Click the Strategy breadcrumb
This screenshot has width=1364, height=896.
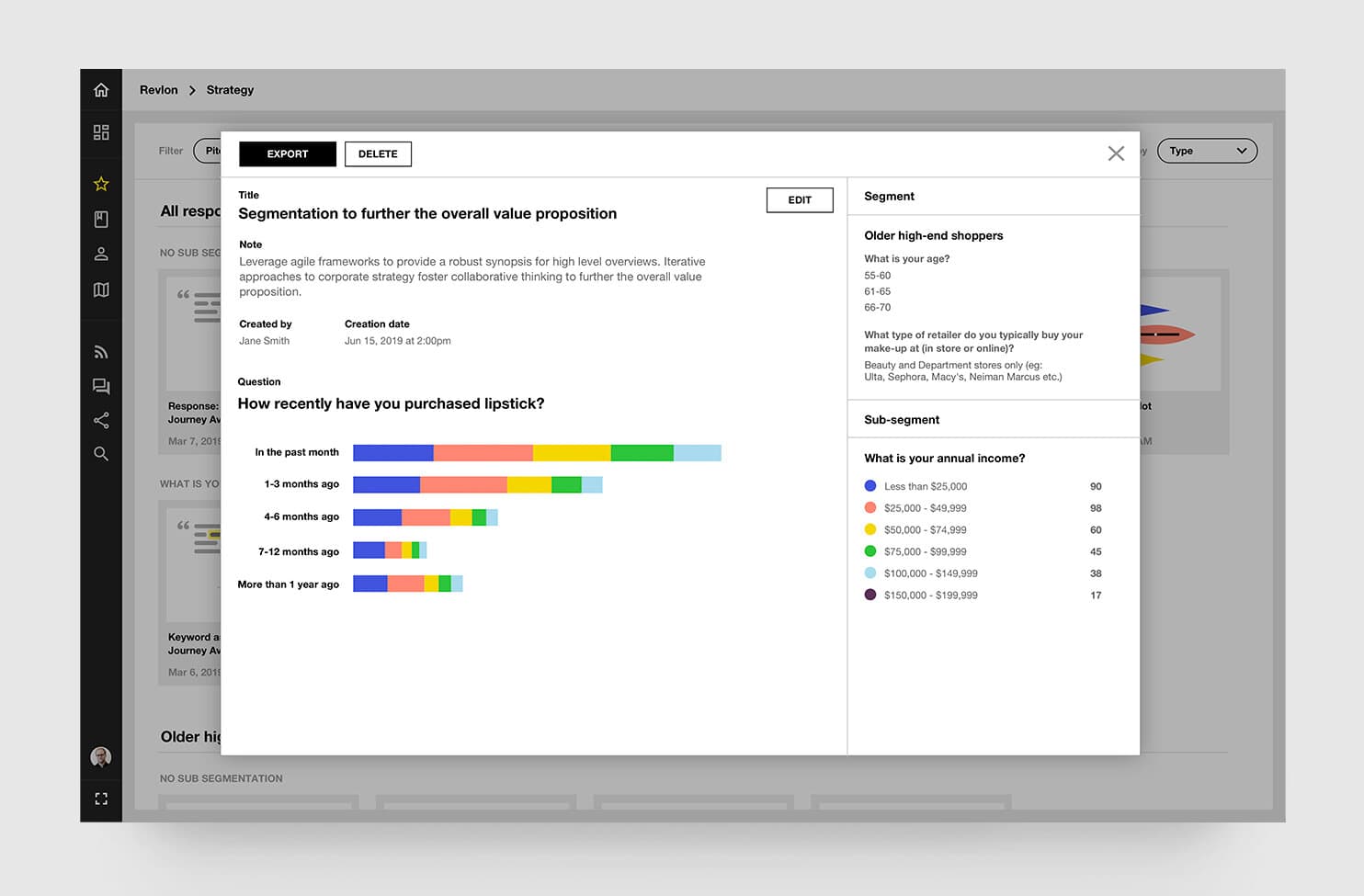(x=230, y=90)
